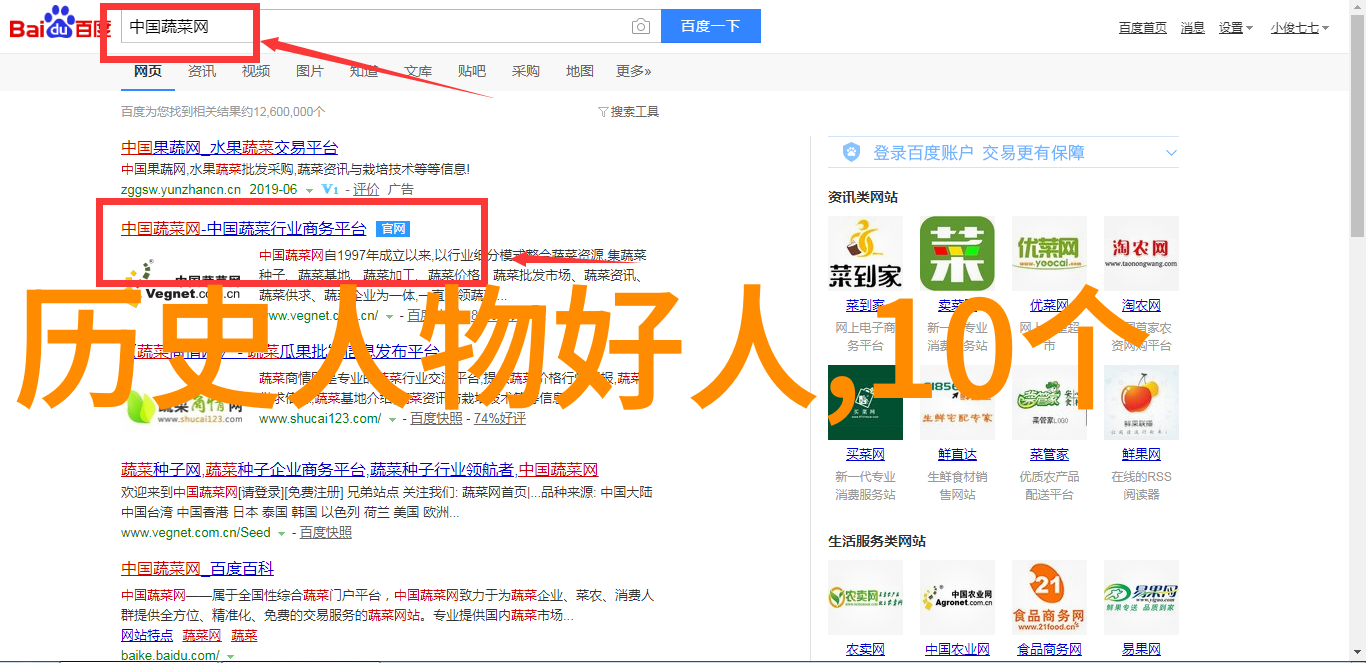
Task: Switch to the 视频 tab
Action: (x=256, y=71)
